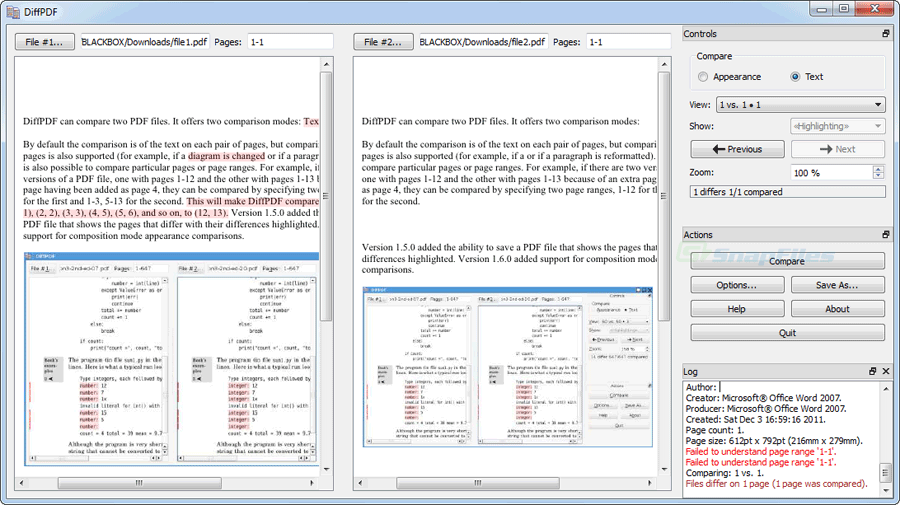This screenshot has width=900, height=505.
Task: Click the Compare button in Actions
Action: (787, 261)
